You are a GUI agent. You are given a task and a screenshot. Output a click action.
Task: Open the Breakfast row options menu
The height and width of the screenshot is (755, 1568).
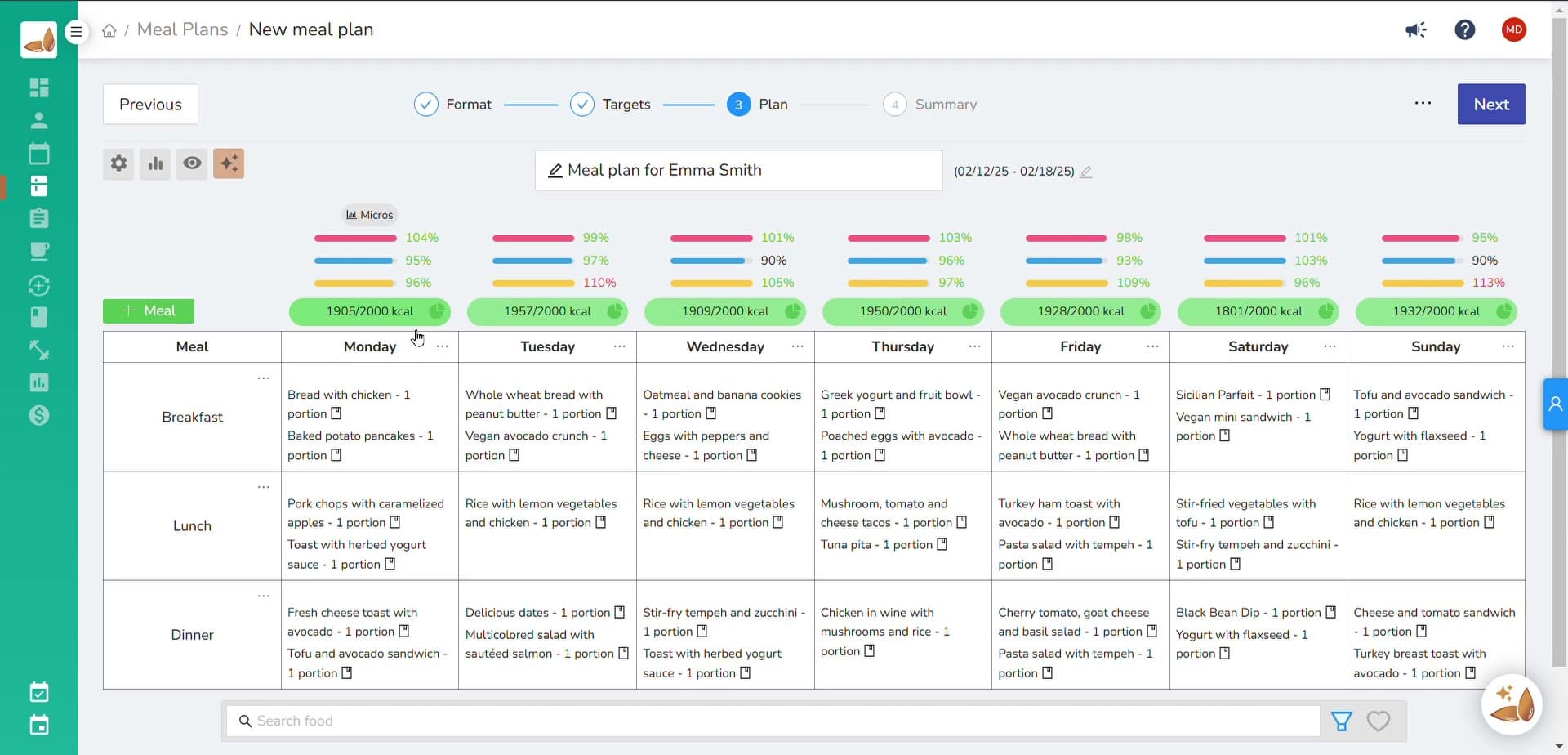[x=263, y=378]
